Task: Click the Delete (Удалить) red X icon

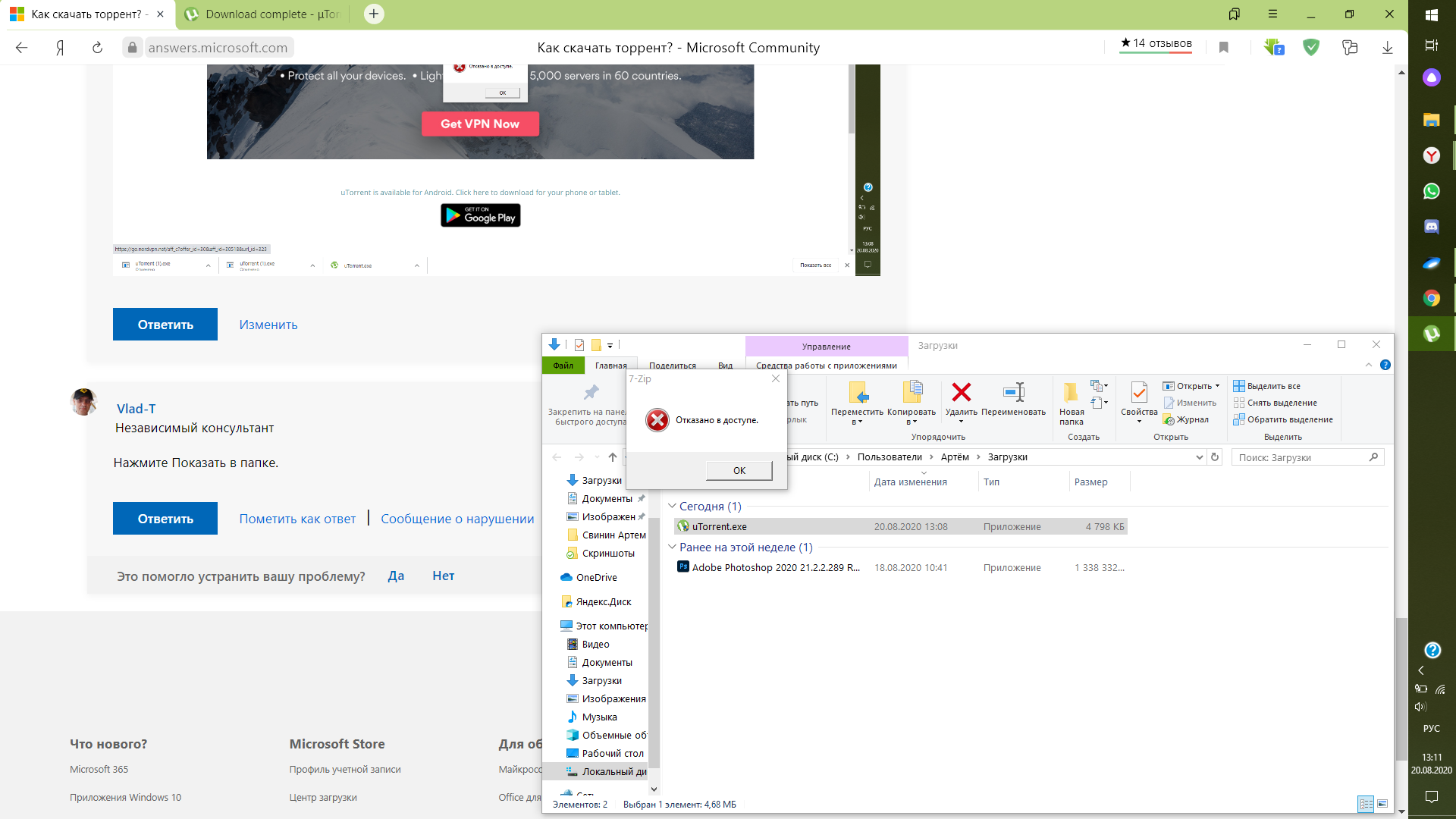Action: click(x=961, y=392)
